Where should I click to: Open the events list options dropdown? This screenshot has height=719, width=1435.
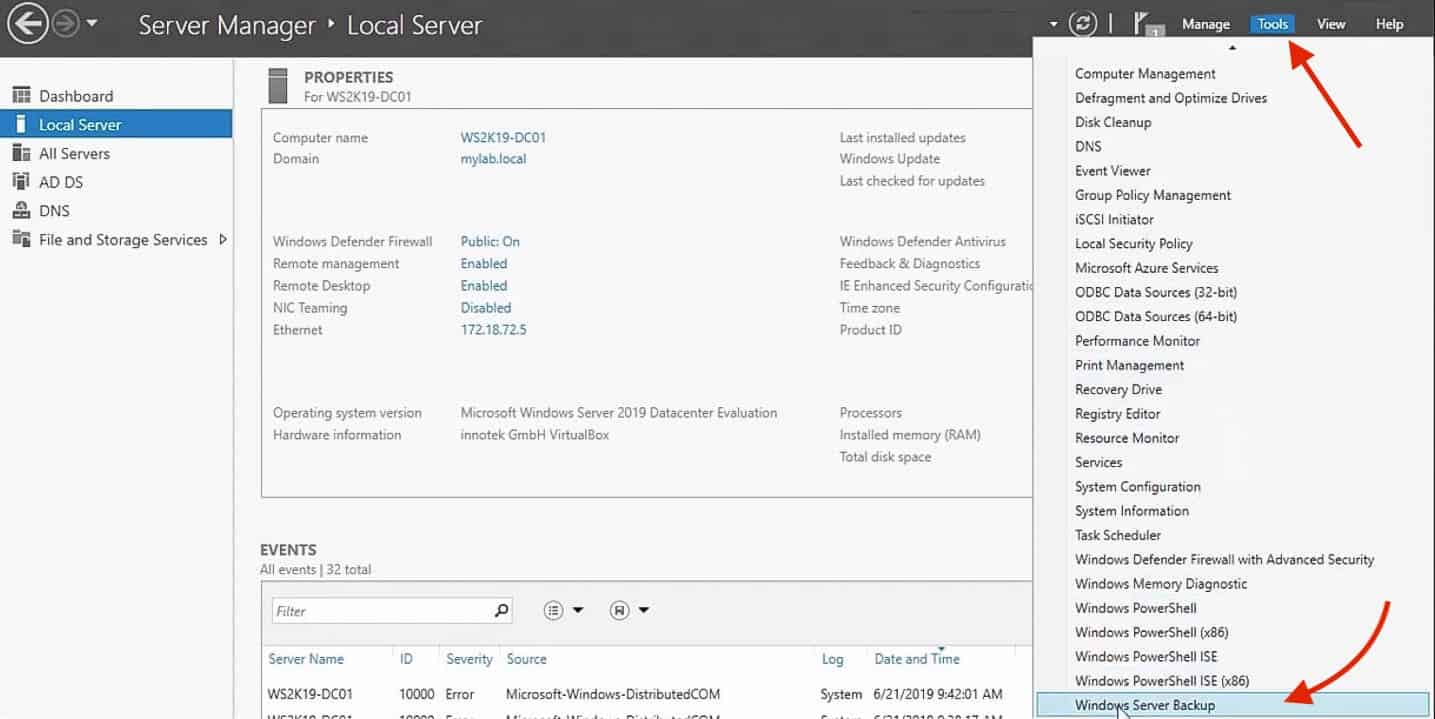point(564,610)
